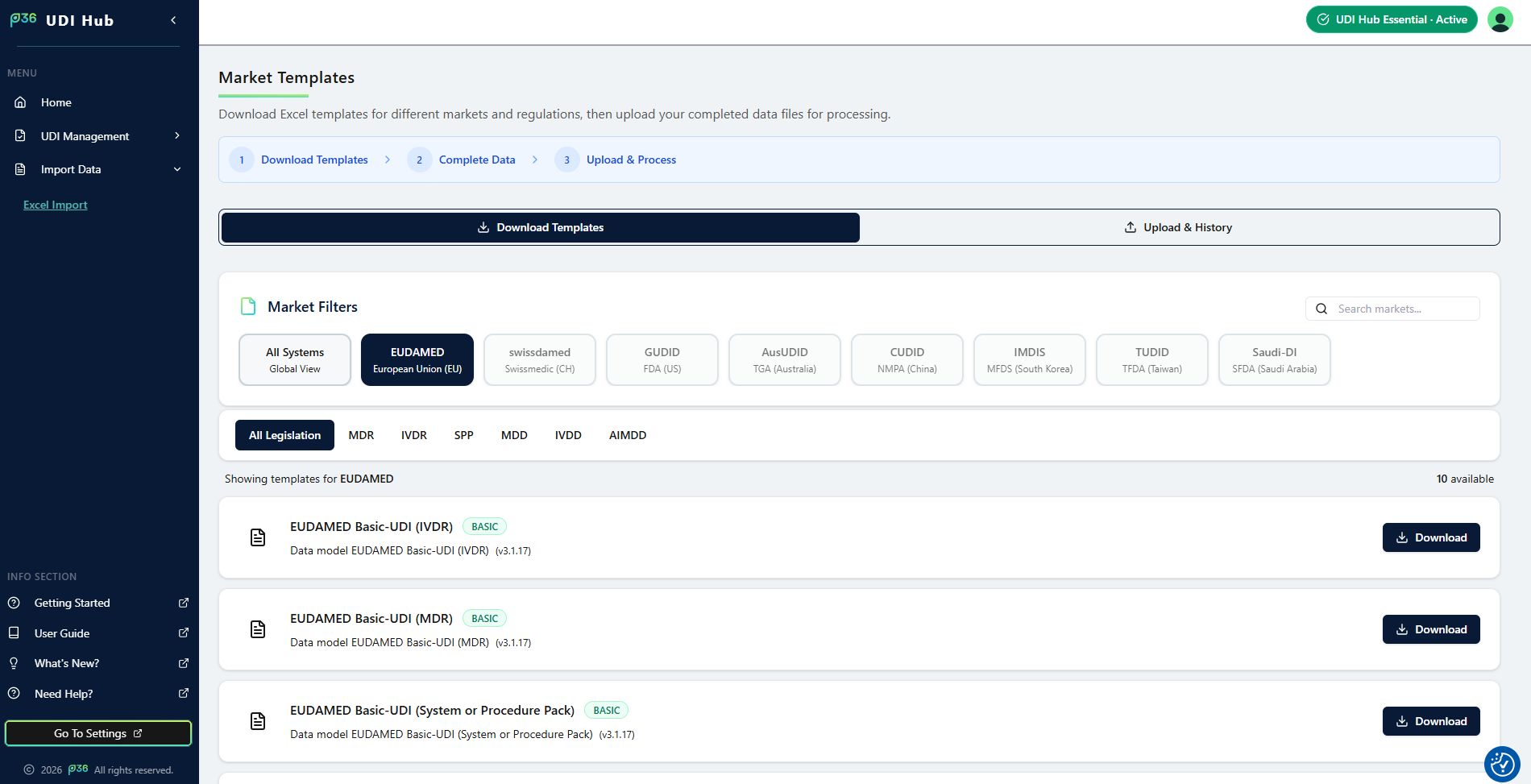Switch to the Upload & History tab
The image size is (1531, 784).
[1178, 227]
